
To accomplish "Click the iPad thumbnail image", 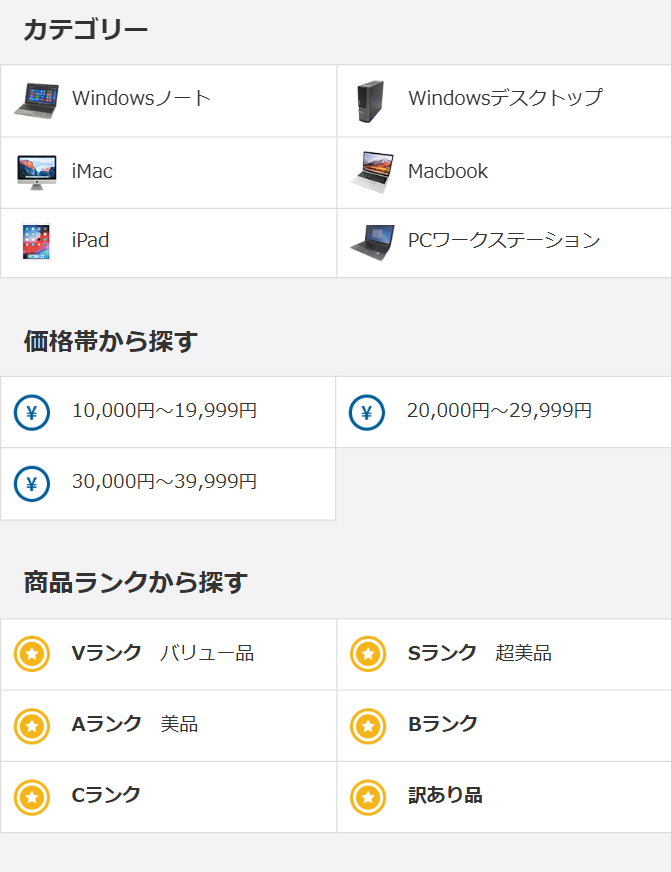I will pos(36,242).
